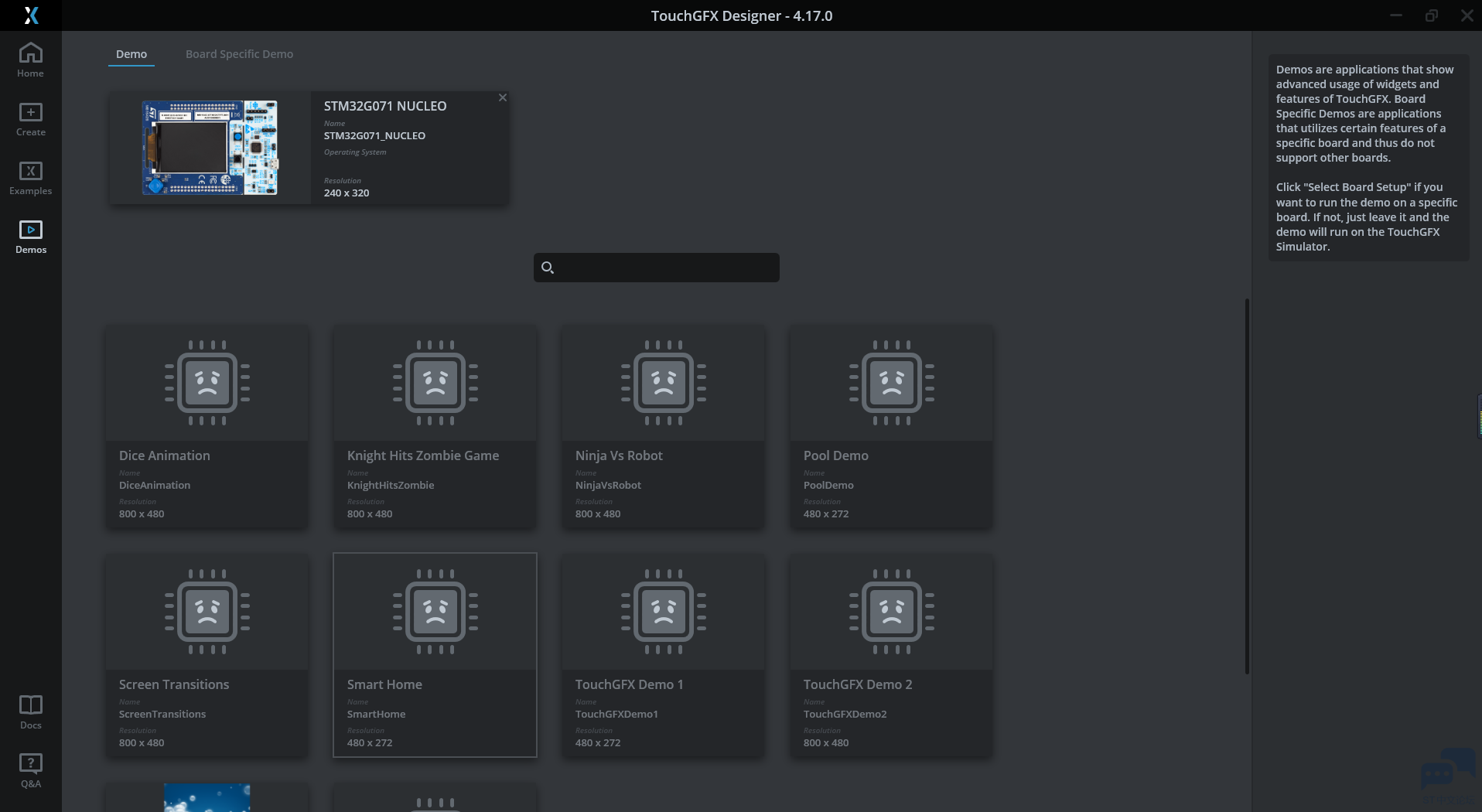This screenshot has height=812, width=1482.
Task: Click the ScreenTransitions name value
Action: tap(162, 714)
